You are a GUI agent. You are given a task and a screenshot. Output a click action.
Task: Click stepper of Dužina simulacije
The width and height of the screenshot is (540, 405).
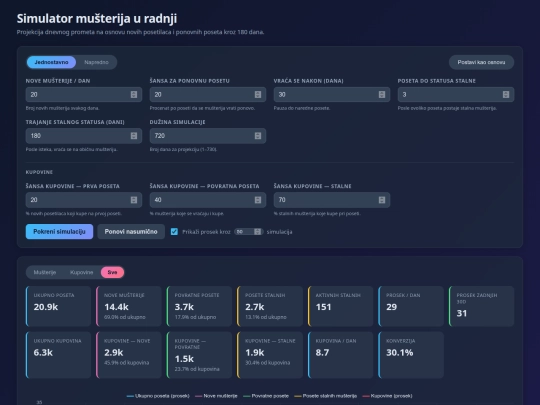[258, 136]
